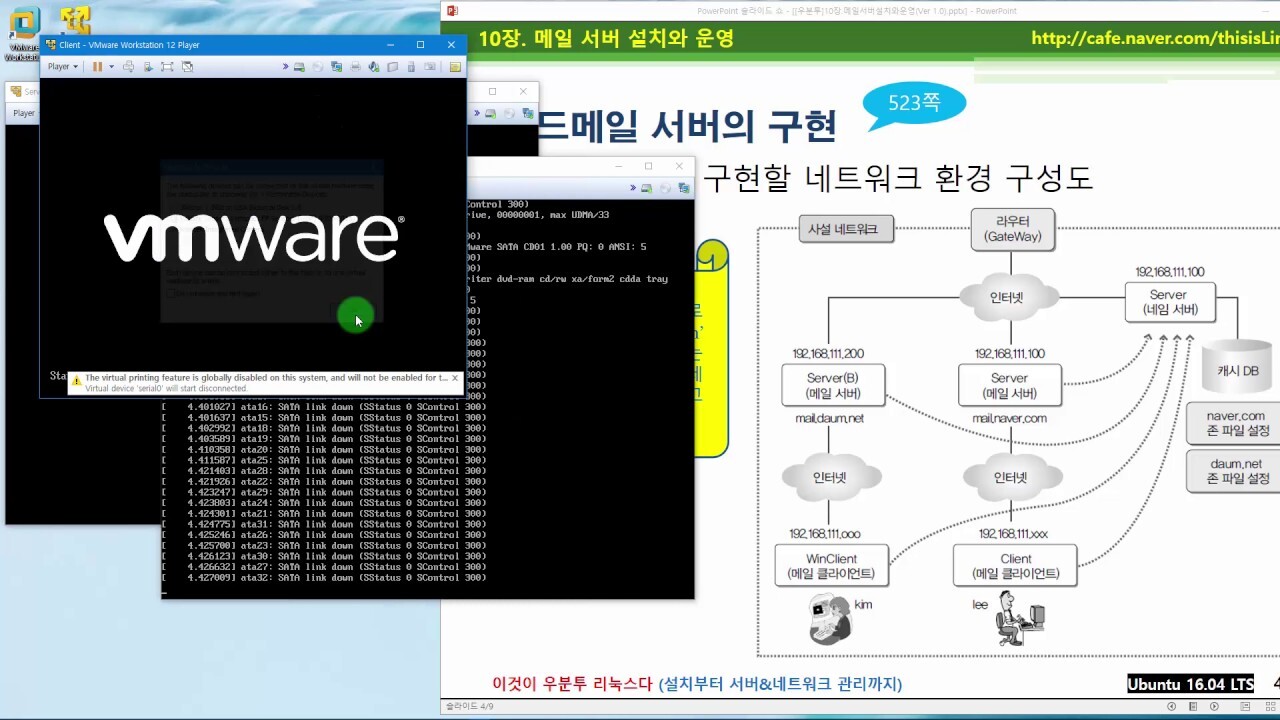This screenshot has height=720, width=1280.
Task: Click hard disk icon in second VMware window
Action: point(490,113)
